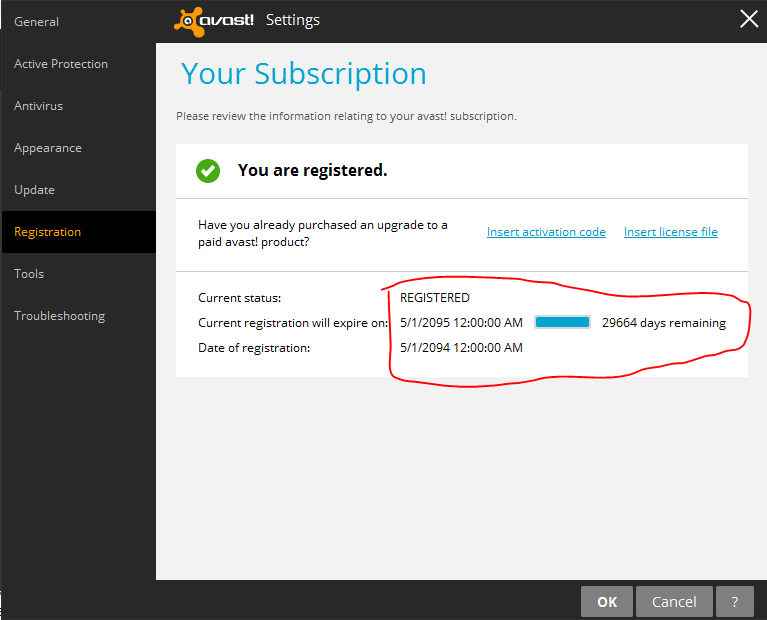767x620 pixels.
Task: Click the 'Your Subscription' heading
Action: (304, 74)
